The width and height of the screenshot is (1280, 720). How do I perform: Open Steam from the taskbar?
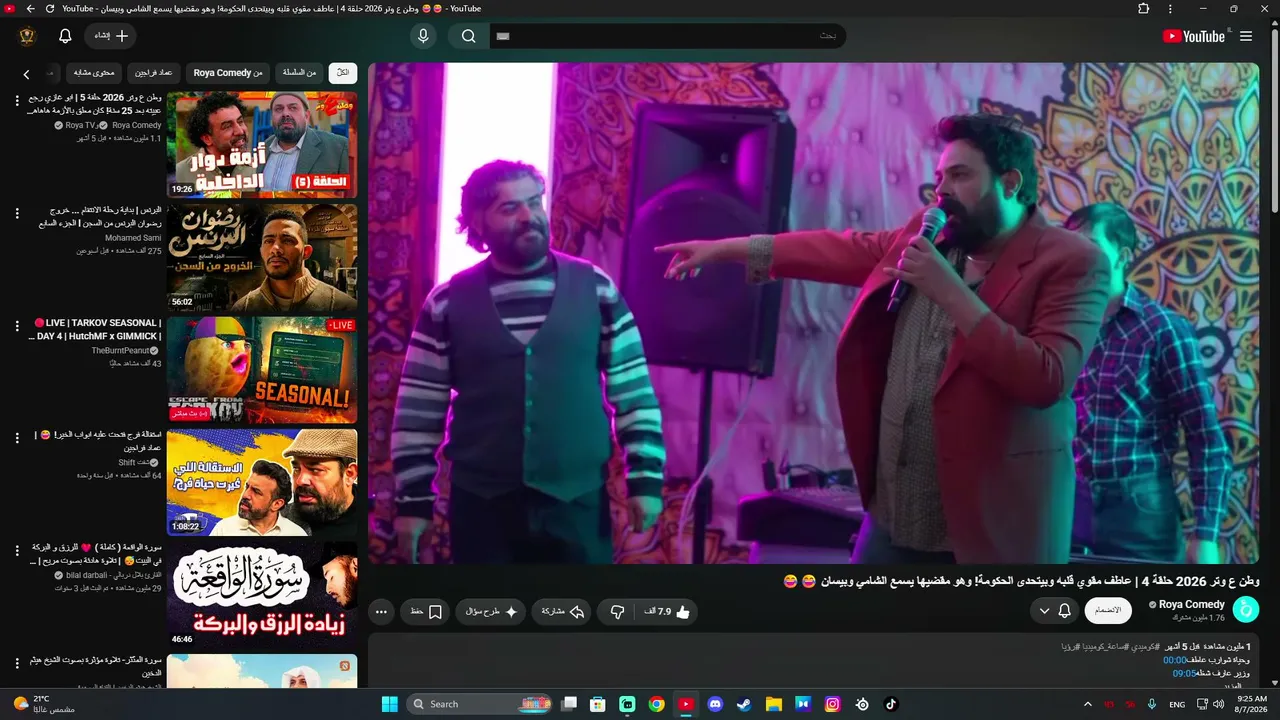pyautogui.click(x=744, y=704)
